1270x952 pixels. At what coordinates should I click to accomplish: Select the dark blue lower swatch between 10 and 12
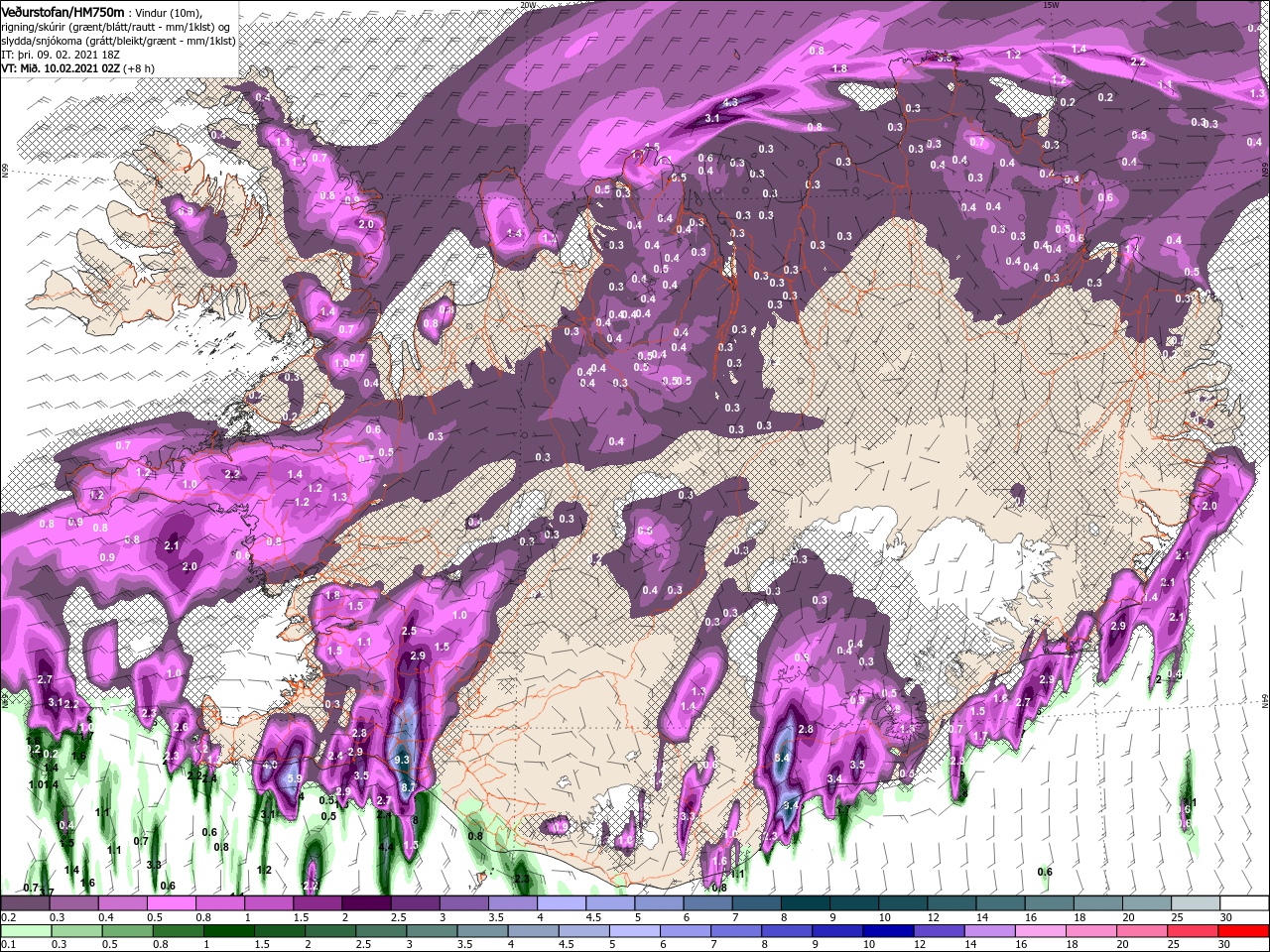pos(888,931)
